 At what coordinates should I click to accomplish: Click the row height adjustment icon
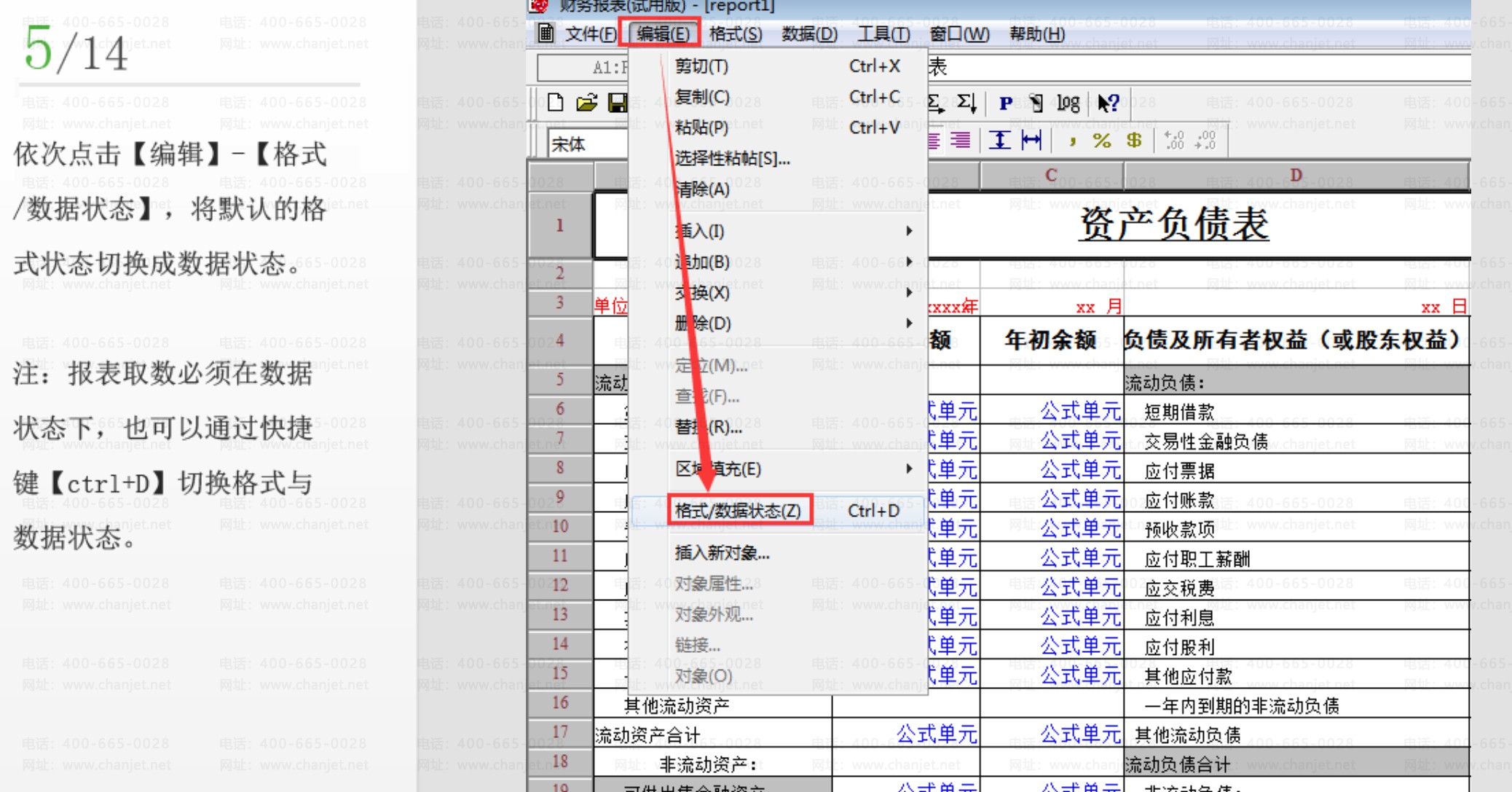999,140
